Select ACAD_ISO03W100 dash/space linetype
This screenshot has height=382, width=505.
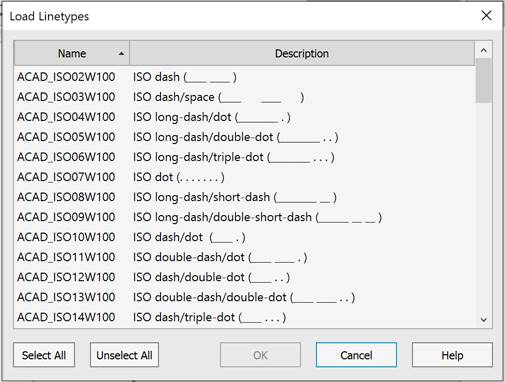[x=245, y=97]
